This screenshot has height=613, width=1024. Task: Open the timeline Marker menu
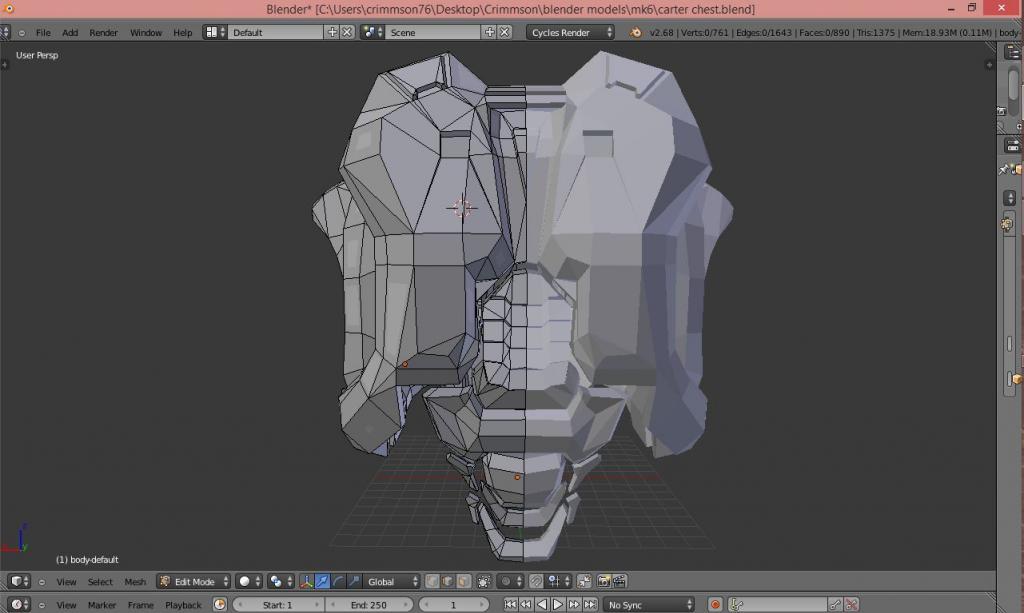[x=102, y=605]
